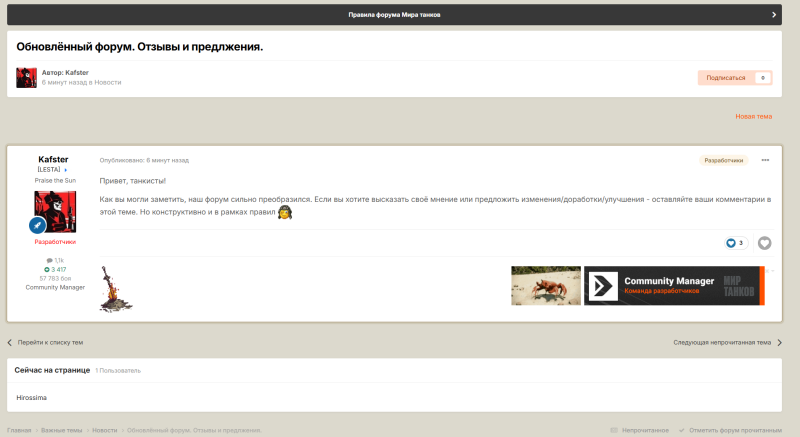This screenshot has width=800, height=437.
Task: Open the post options three-dots menu
Action: pos(765,160)
